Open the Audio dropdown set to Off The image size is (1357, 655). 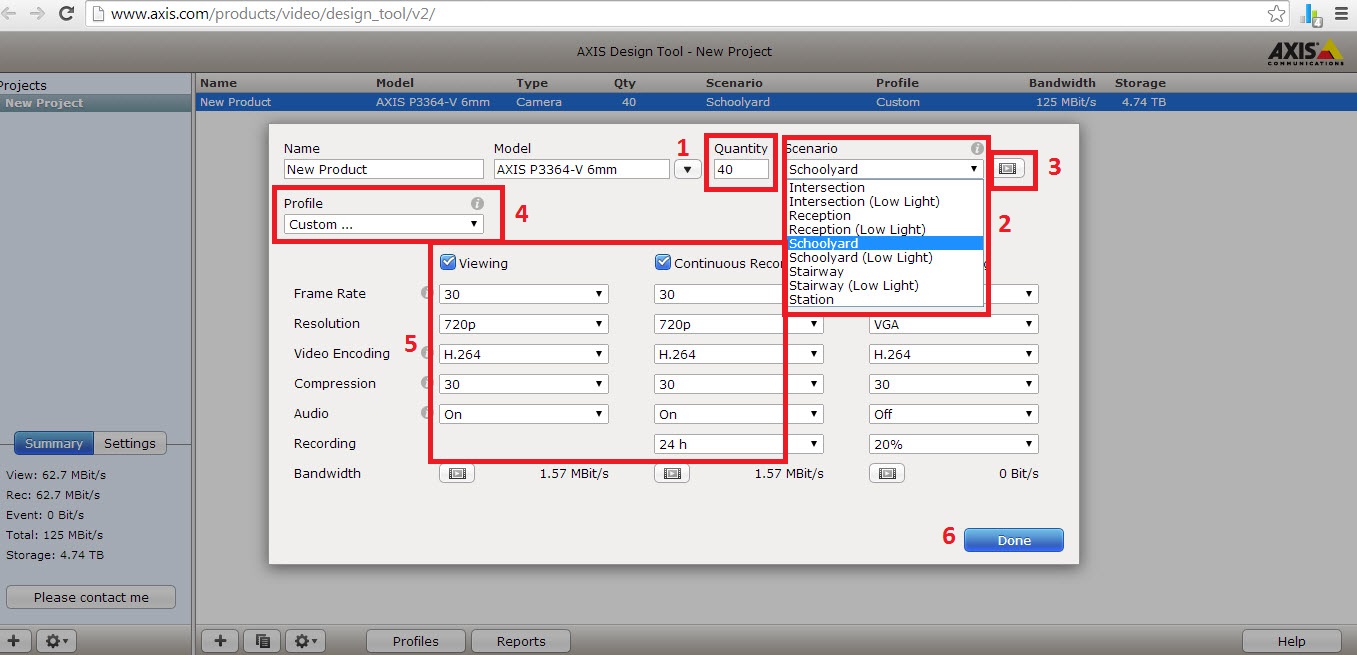pyautogui.click(x=954, y=414)
